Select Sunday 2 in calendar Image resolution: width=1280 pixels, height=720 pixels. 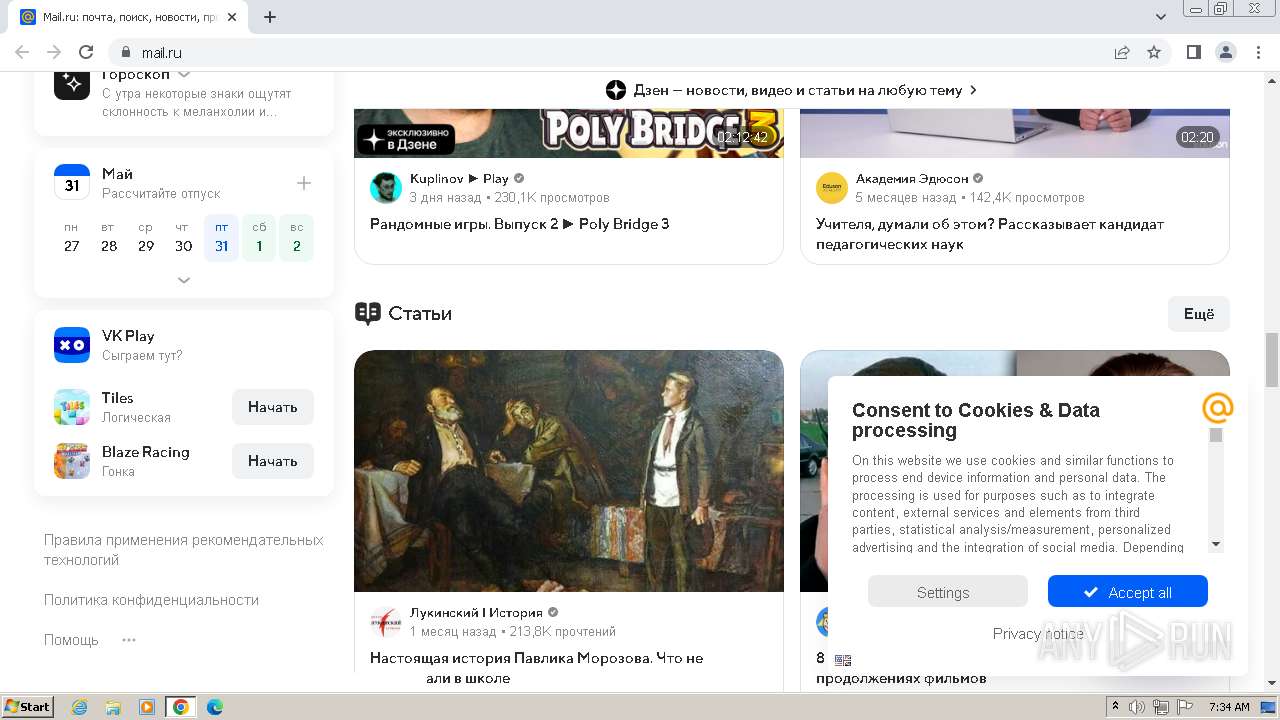pyautogui.click(x=296, y=237)
